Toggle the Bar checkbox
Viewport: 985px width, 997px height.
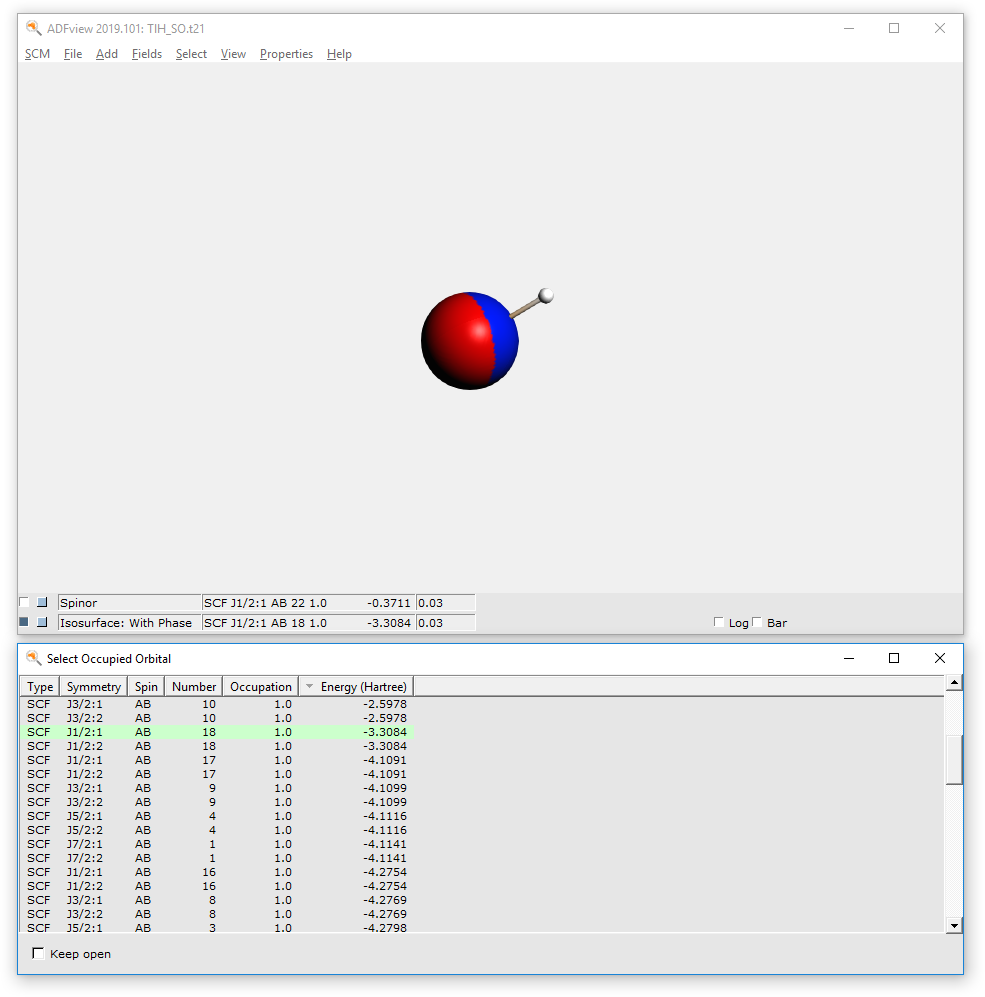pyautogui.click(x=757, y=622)
